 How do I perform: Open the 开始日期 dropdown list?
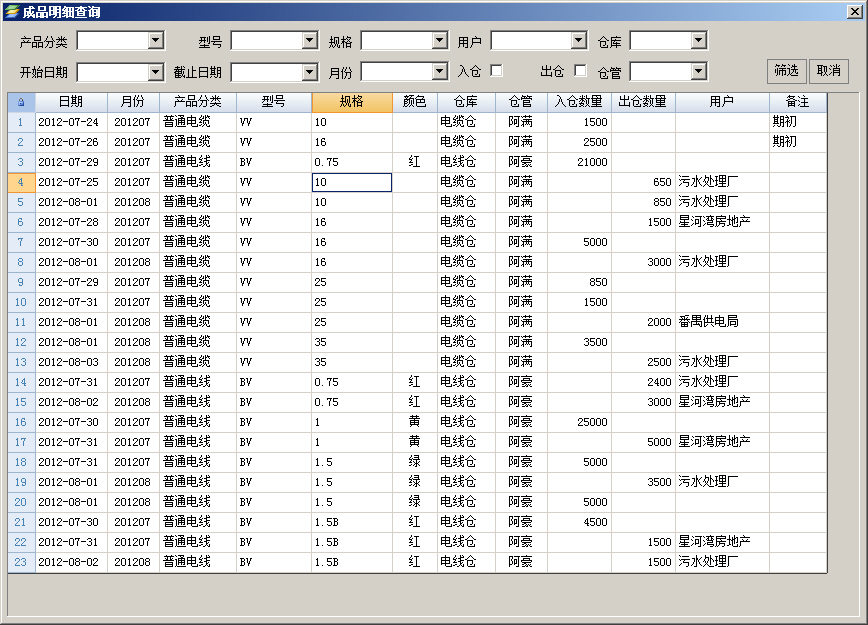click(155, 72)
